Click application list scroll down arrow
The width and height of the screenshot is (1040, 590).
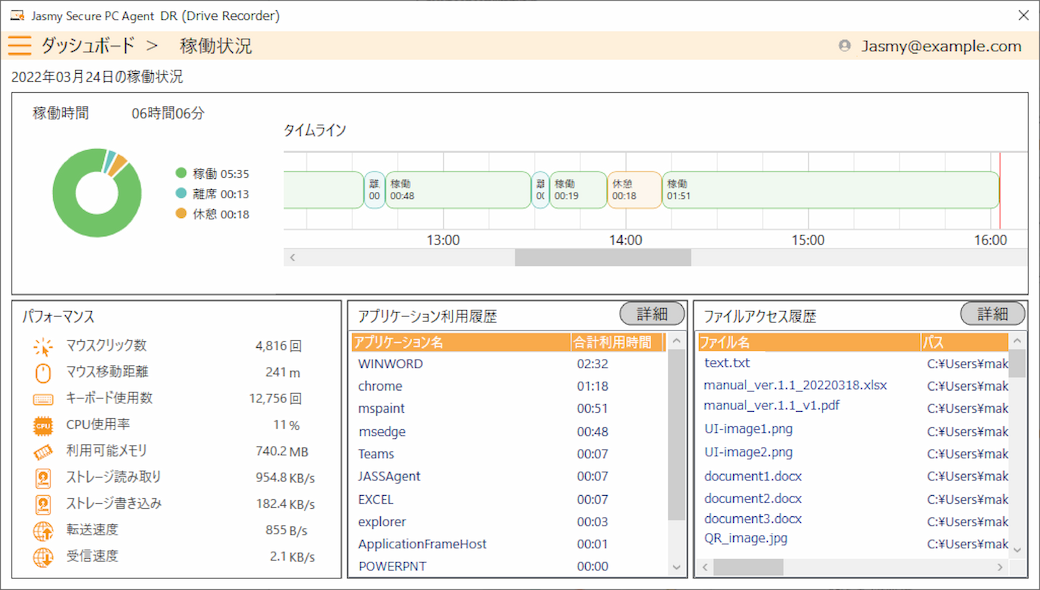(x=677, y=567)
